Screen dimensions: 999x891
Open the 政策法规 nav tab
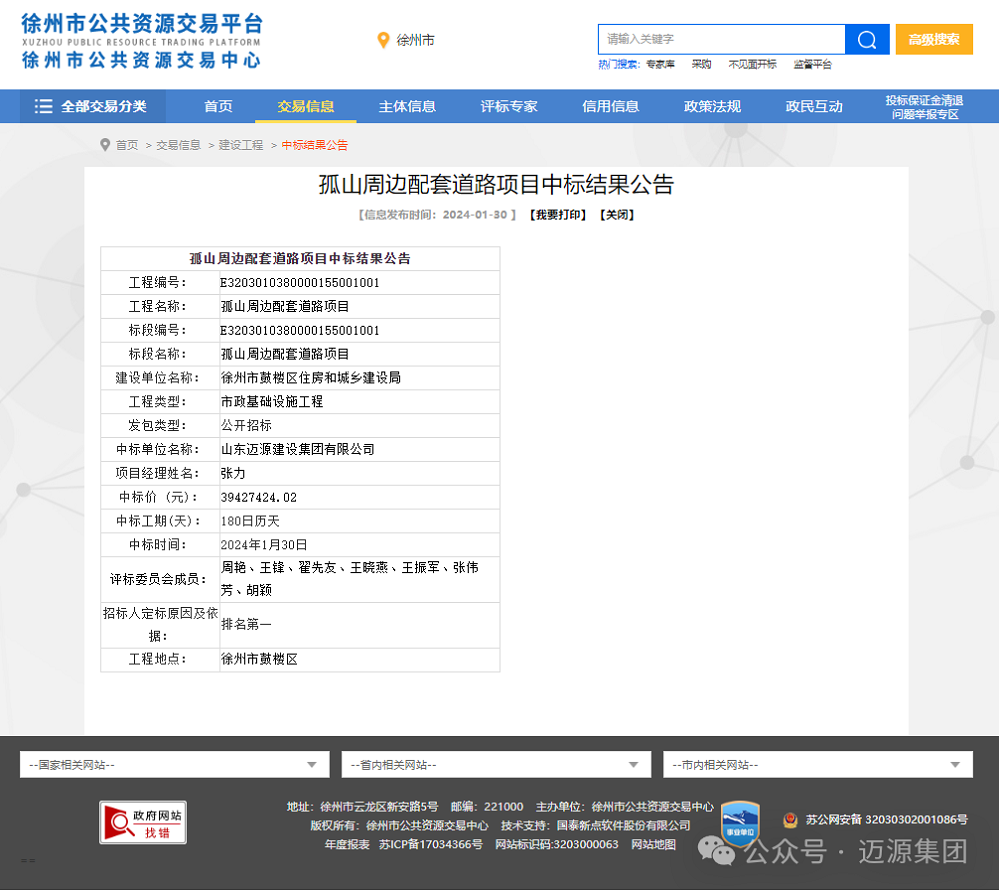(x=712, y=106)
